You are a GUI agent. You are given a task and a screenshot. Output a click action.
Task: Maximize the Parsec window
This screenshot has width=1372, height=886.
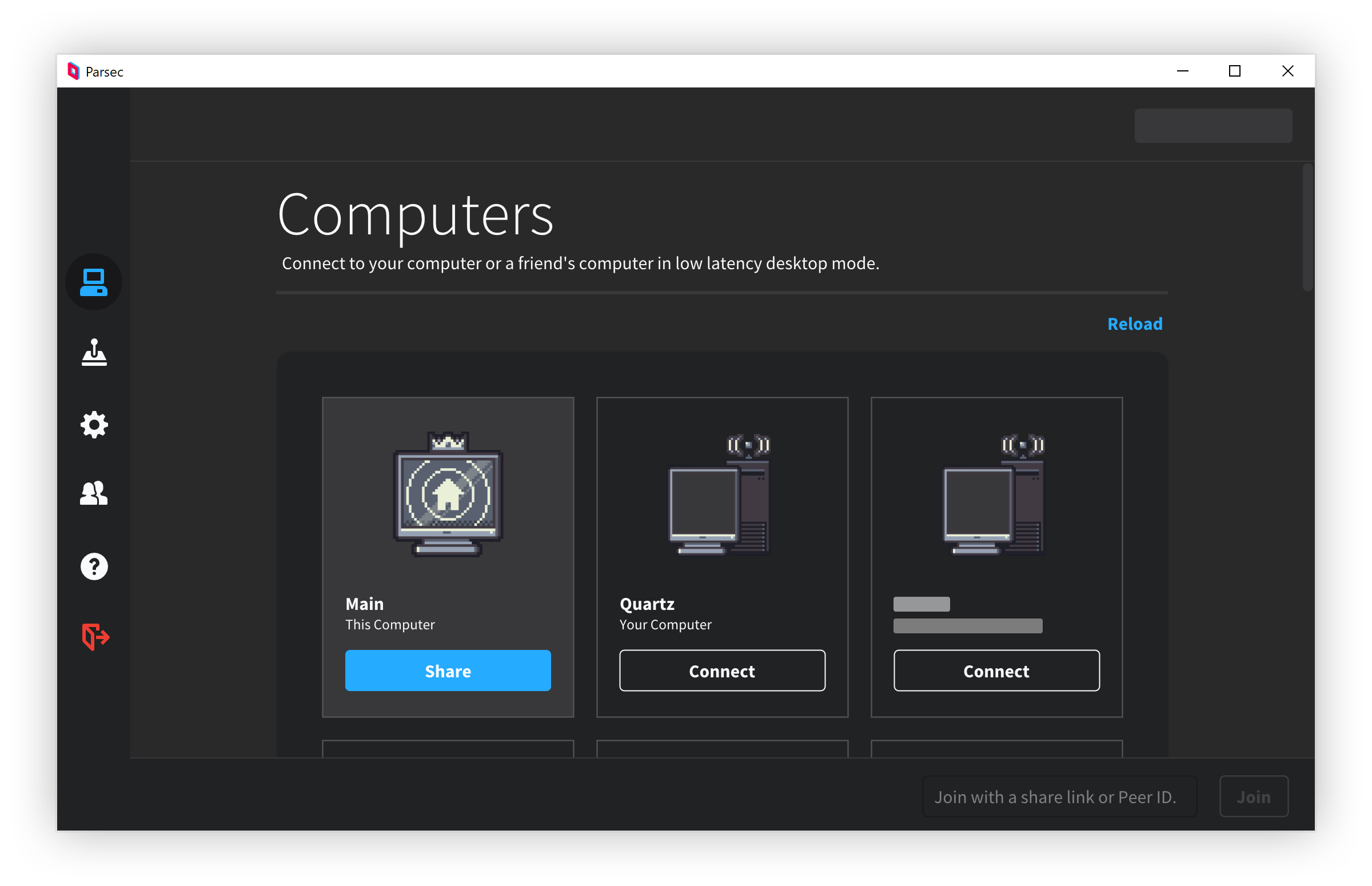(x=1234, y=71)
